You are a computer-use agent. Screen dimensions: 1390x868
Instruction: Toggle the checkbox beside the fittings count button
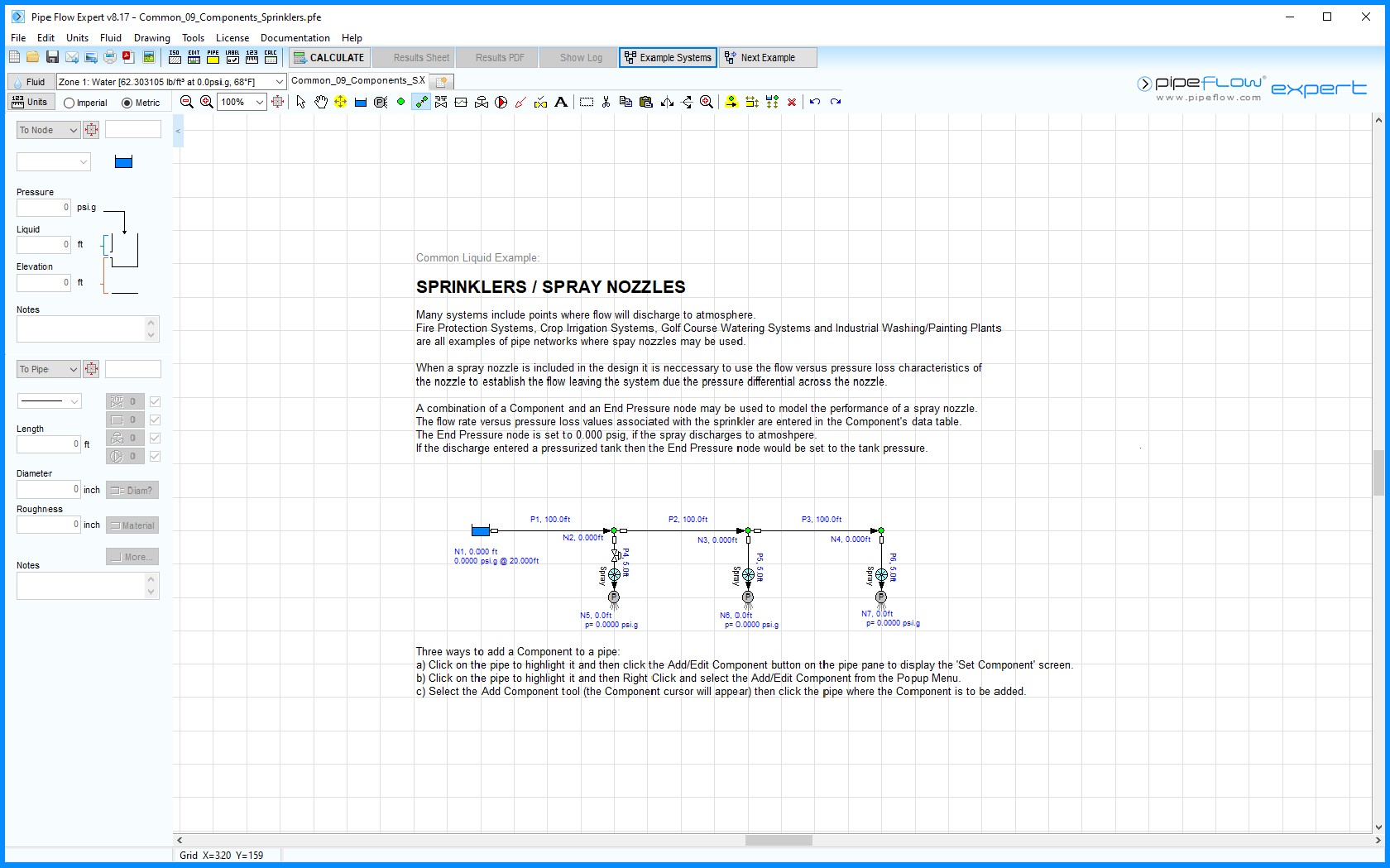click(155, 401)
